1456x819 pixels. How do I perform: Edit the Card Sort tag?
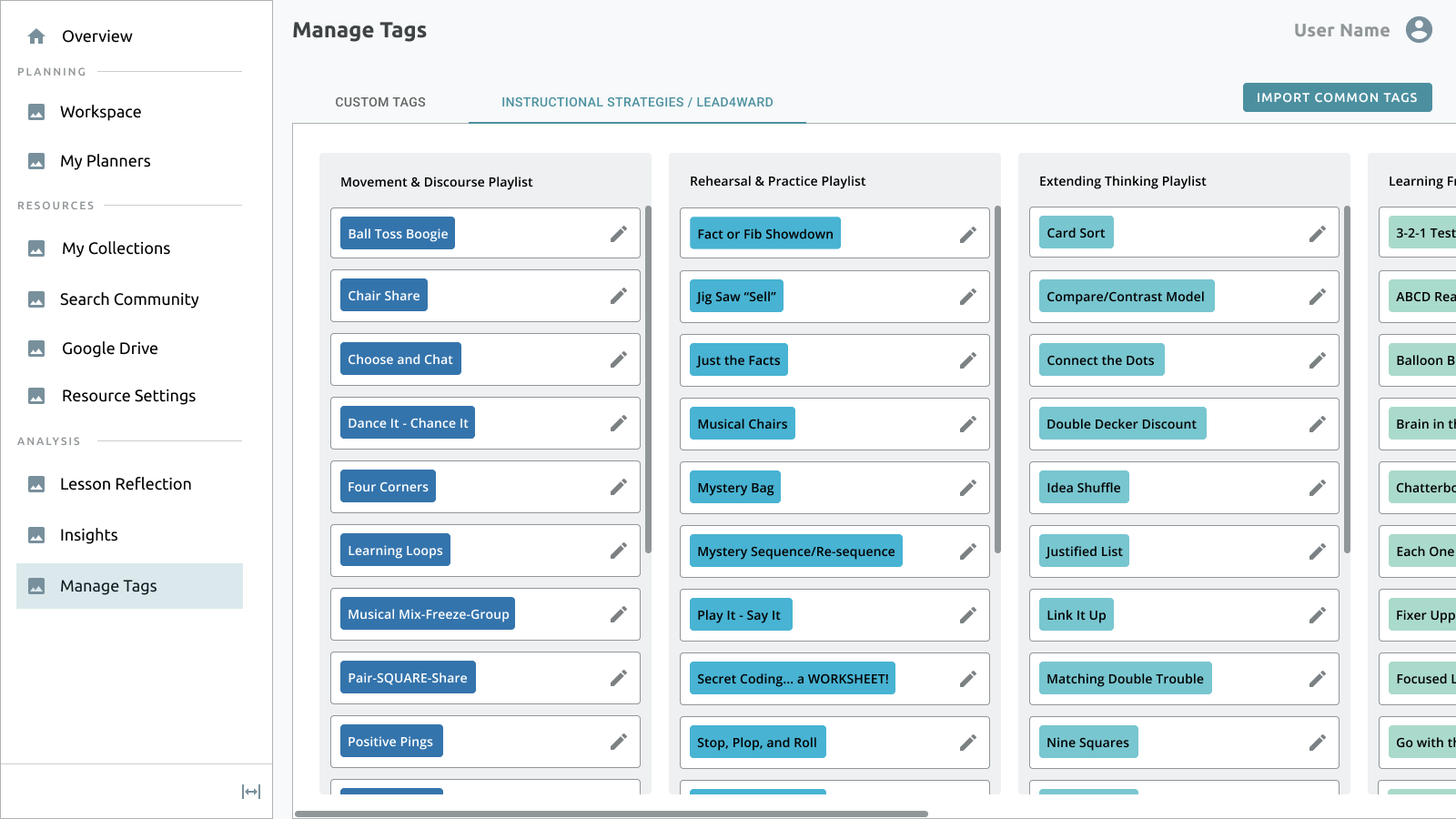1318,234
